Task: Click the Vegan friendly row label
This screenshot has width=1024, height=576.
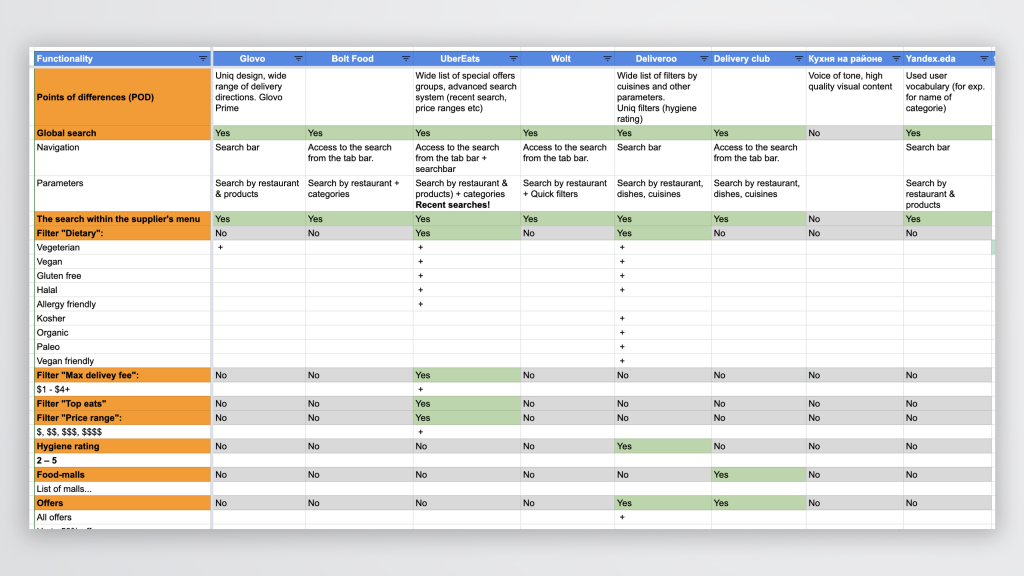Action: pos(122,361)
